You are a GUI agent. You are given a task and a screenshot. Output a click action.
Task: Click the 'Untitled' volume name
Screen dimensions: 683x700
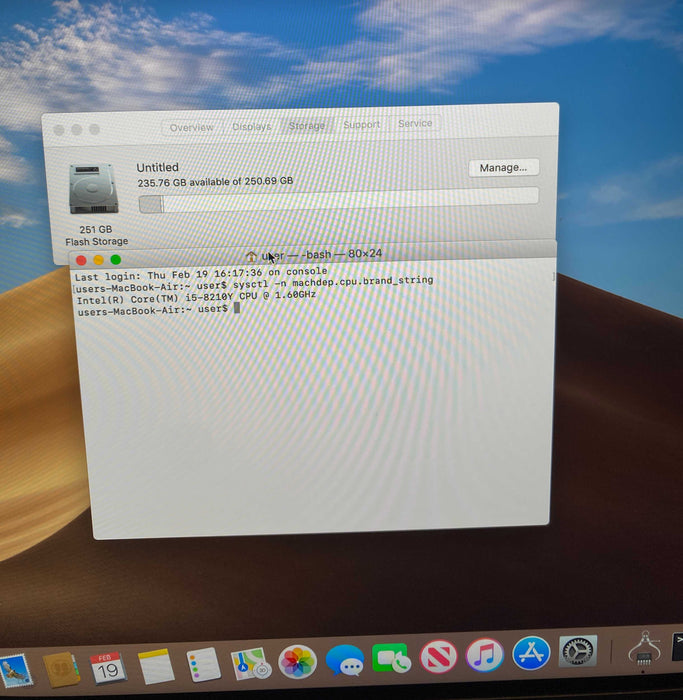click(158, 167)
